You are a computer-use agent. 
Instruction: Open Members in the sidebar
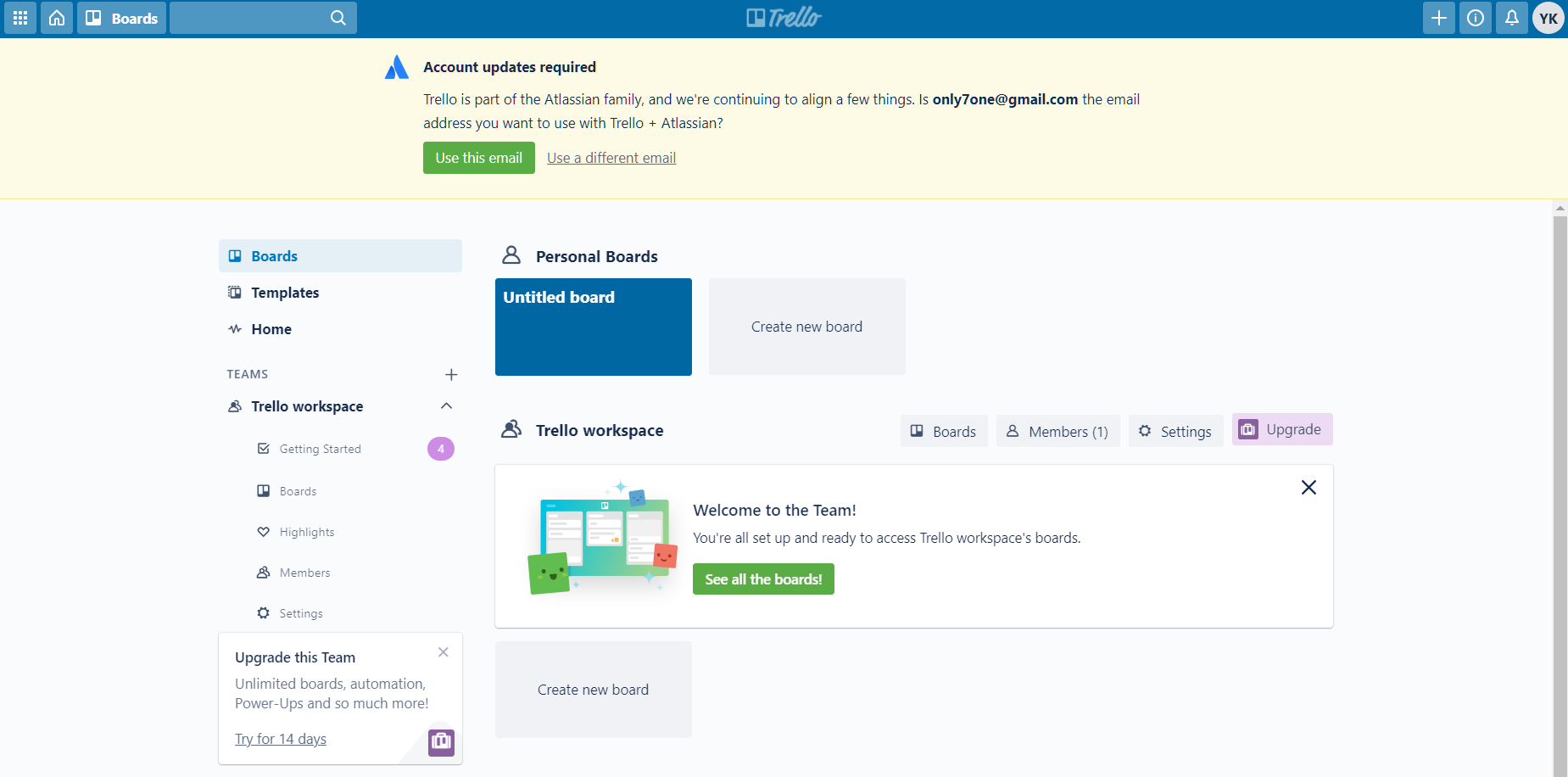coord(304,573)
